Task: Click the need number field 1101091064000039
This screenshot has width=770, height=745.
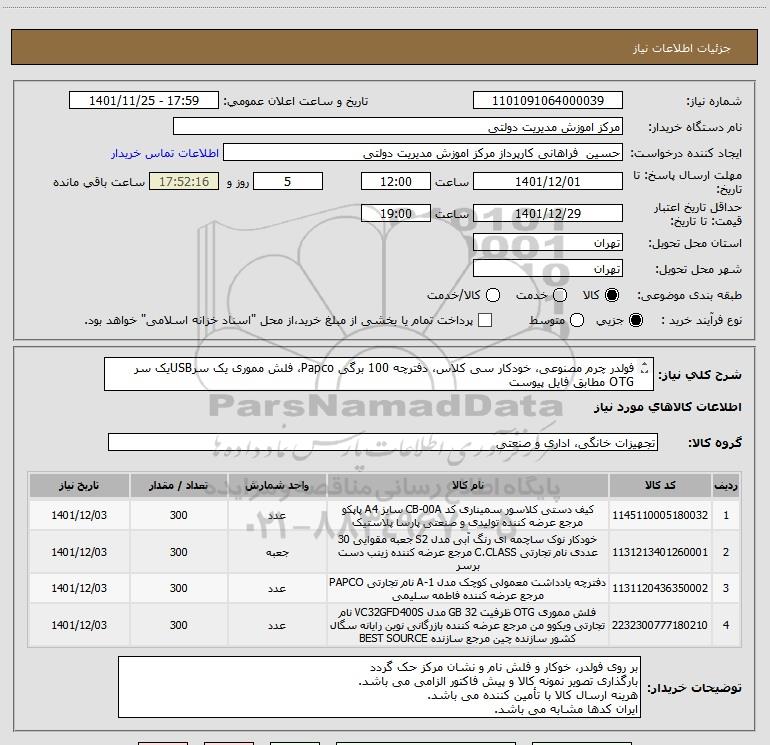Action: point(548,101)
